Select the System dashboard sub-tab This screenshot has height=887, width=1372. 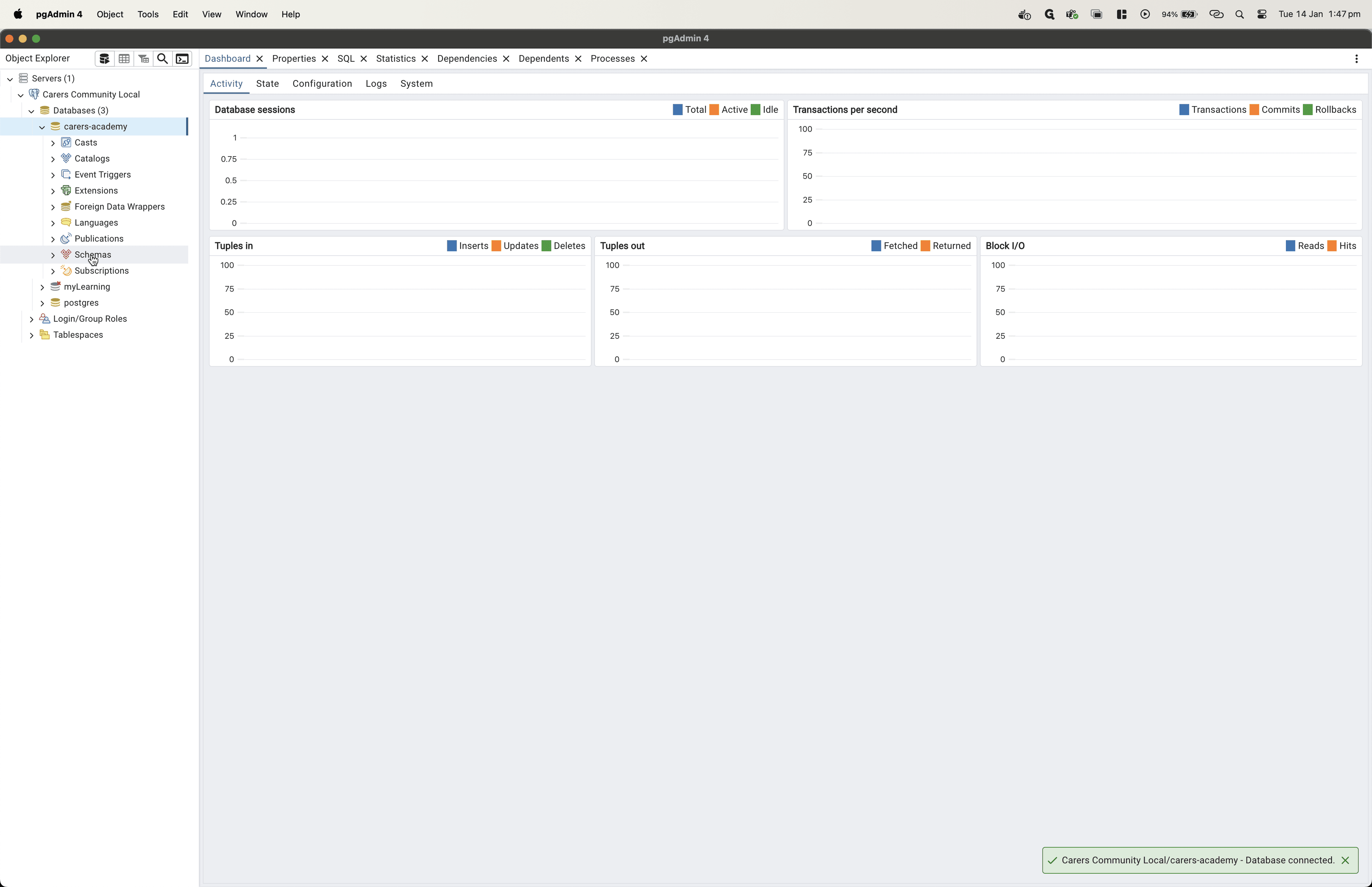click(416, 84)
